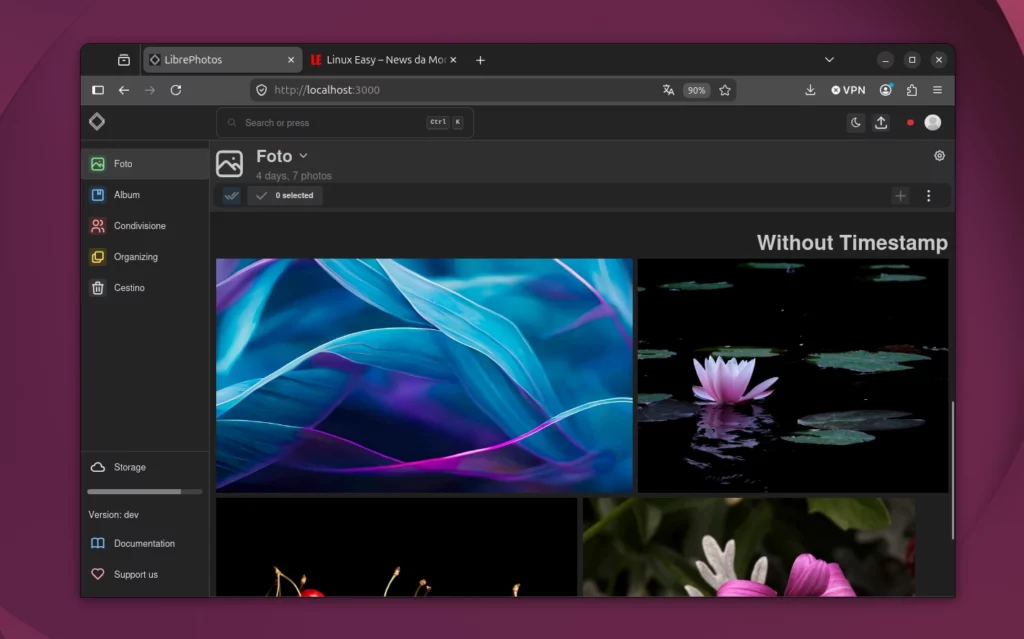Viewport: 1024px width, 639px height.
Task: Open the browser downloads icon
Action: (x=810, y=90)
